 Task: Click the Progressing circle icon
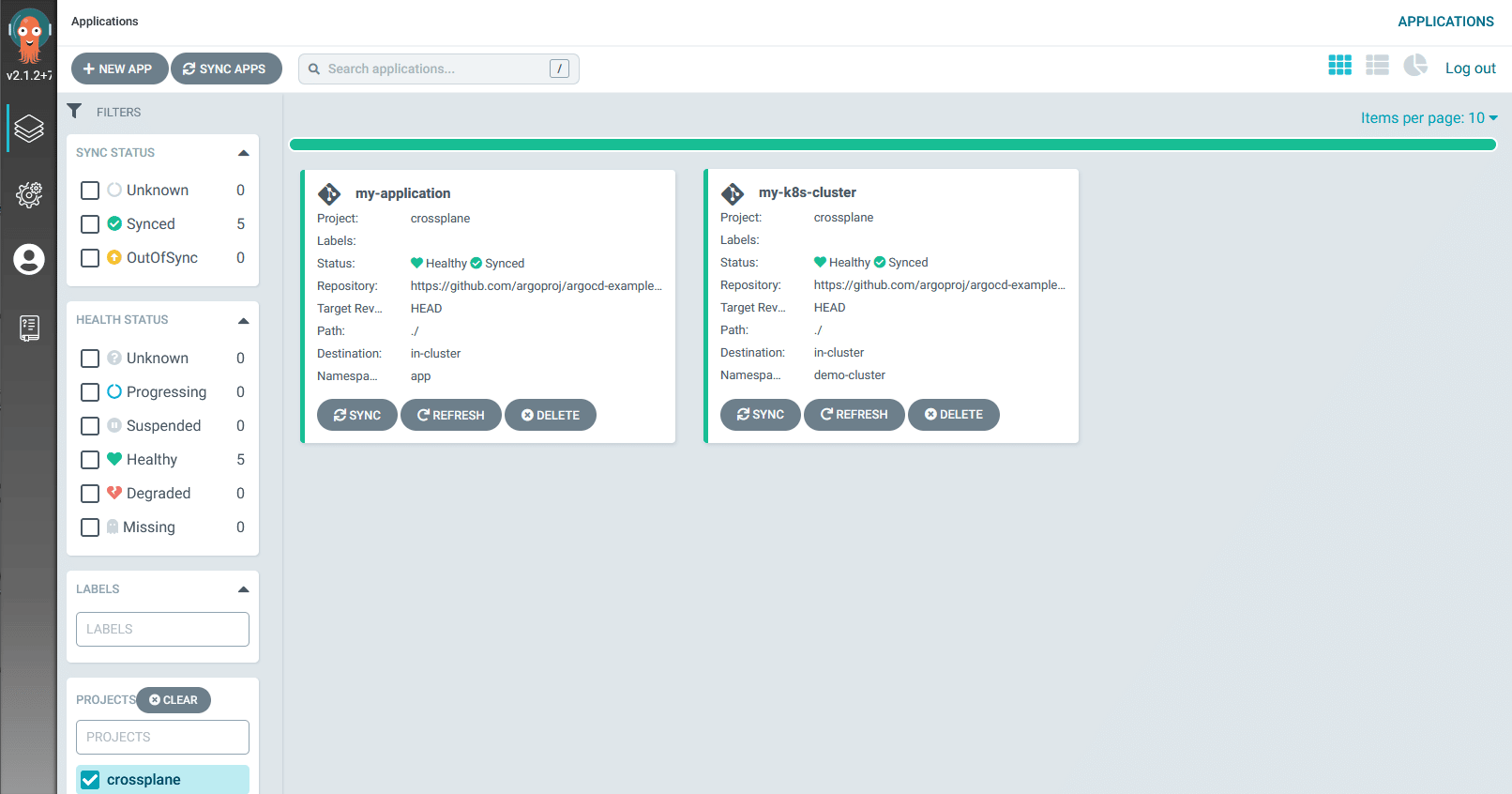[x=114, y=391]
